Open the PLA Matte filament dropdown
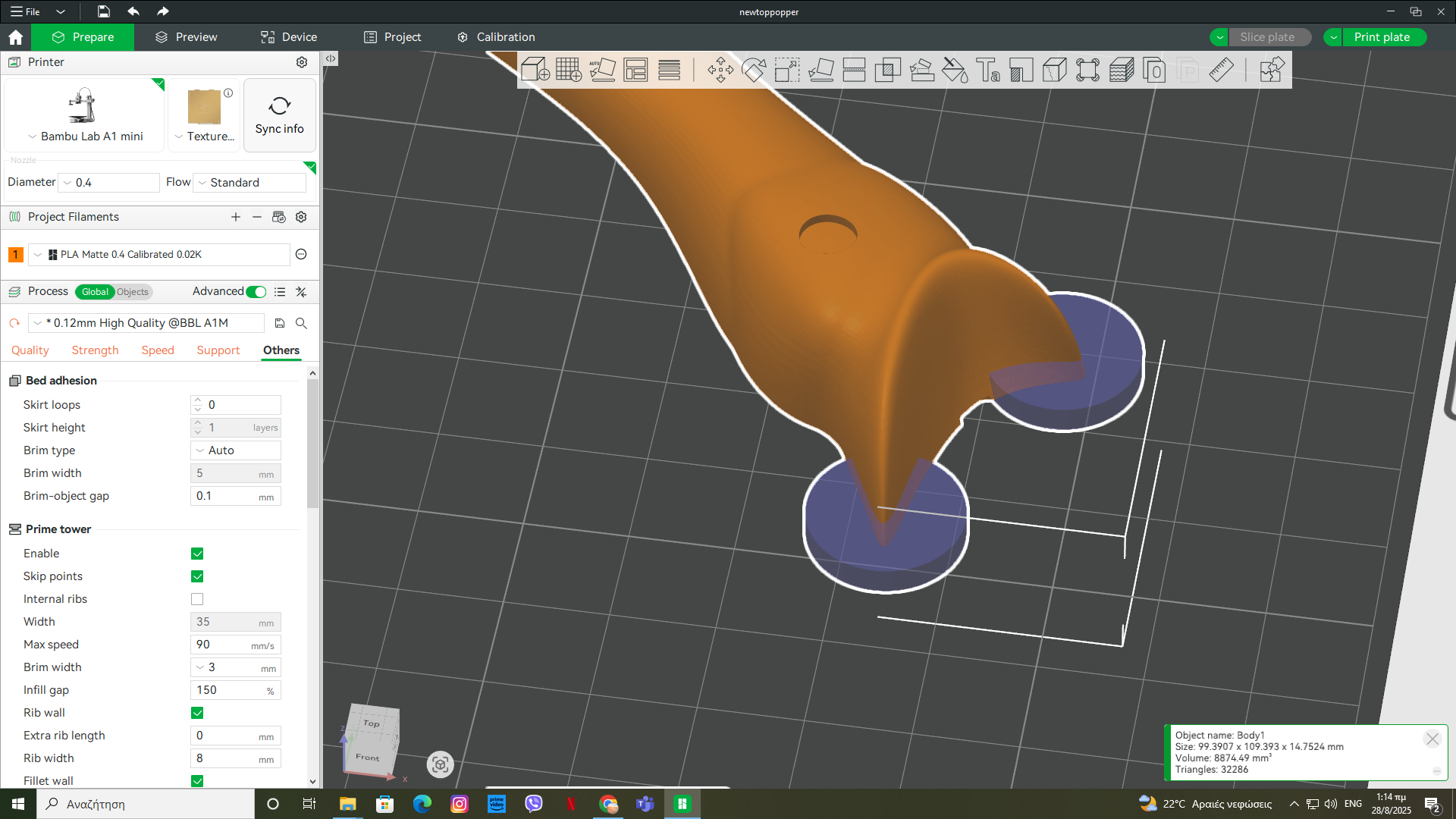Image resolution: width=1456 pixels, height=819 pixels. coord(159,255)
